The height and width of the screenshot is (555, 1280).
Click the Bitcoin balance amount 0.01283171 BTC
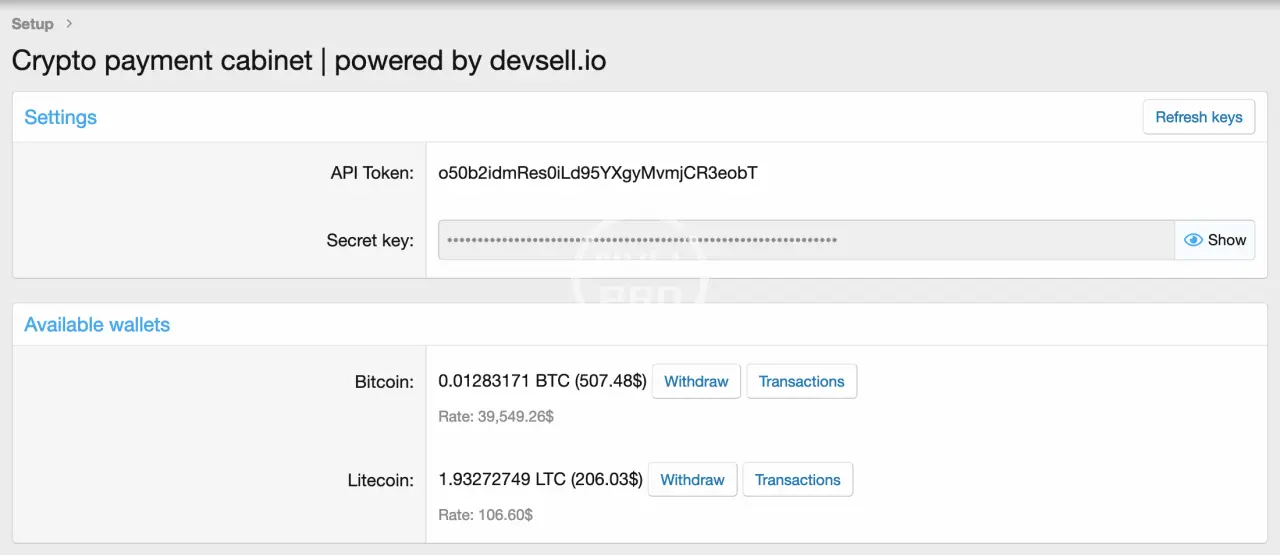coord(504,381)
